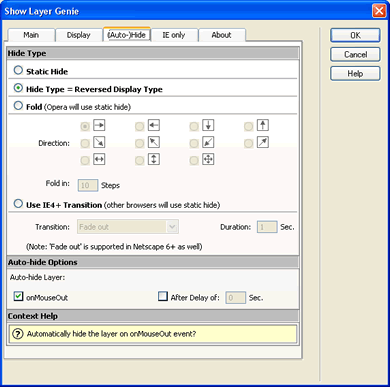Open the About tab
This screenshot has width=390, height=387.
pyautogui.click(x=221, y=35)
